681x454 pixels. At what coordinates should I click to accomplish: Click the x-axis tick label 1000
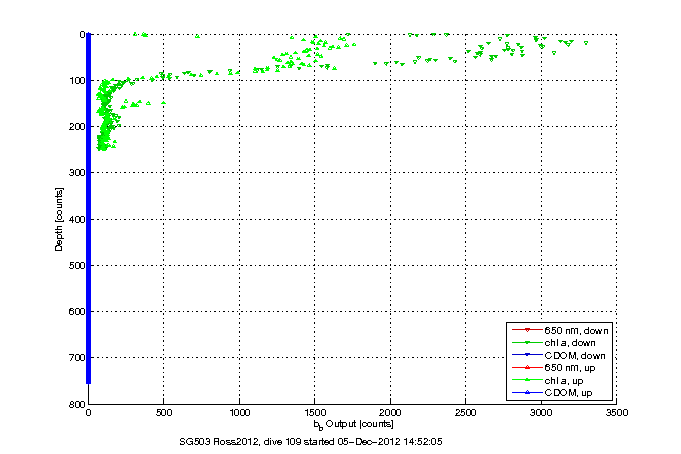coord(239,412)
